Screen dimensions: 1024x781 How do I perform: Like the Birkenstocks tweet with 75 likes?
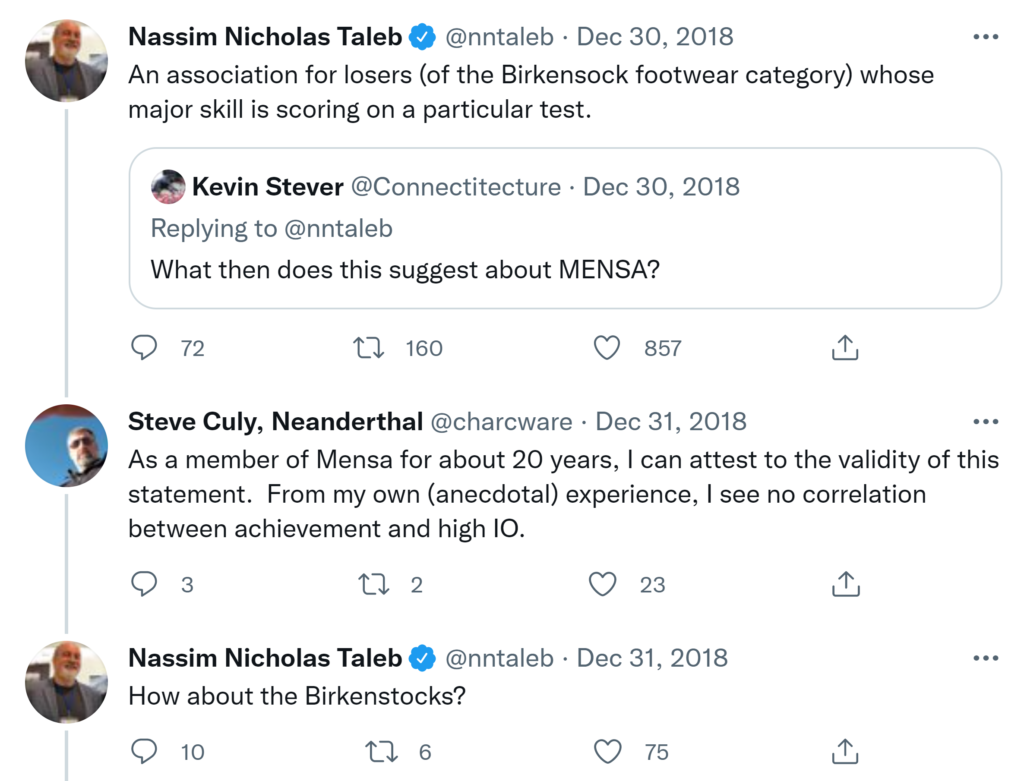607,752
